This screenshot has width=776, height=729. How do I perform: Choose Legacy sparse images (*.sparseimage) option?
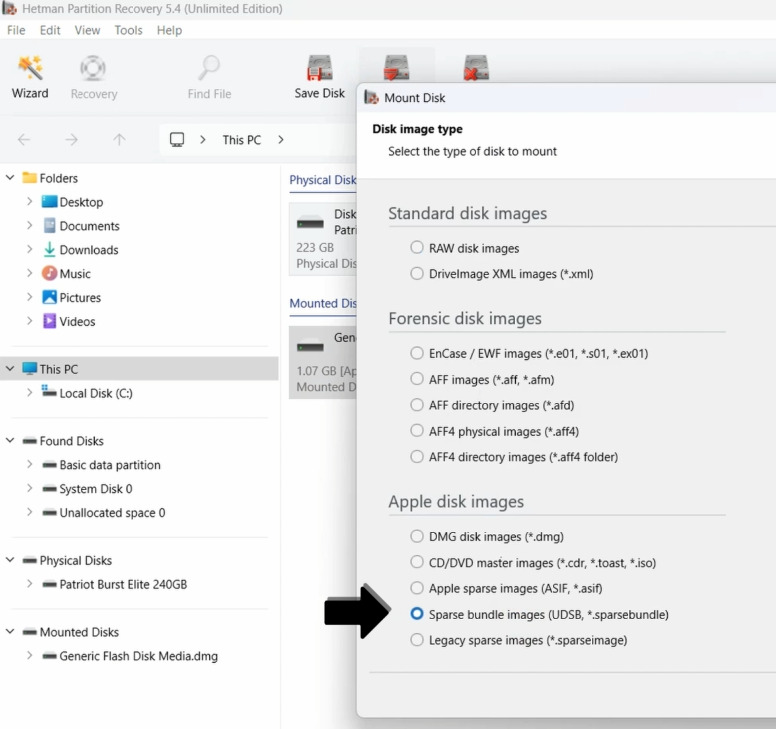click(x=417, y=640)
